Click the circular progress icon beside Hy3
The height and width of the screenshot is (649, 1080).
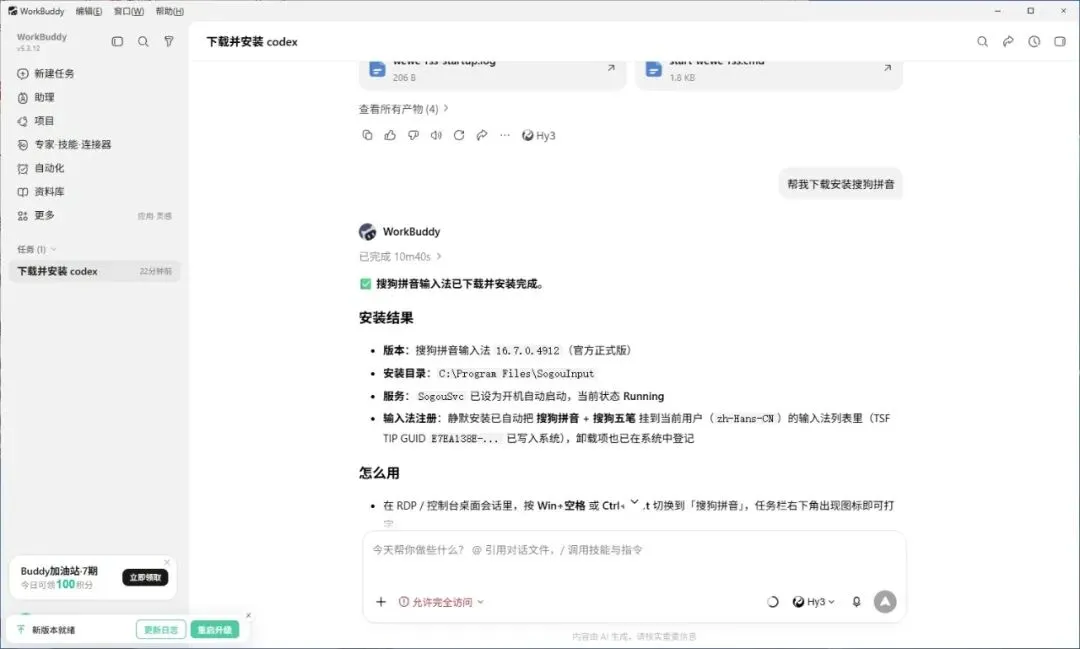coord(773,601)
